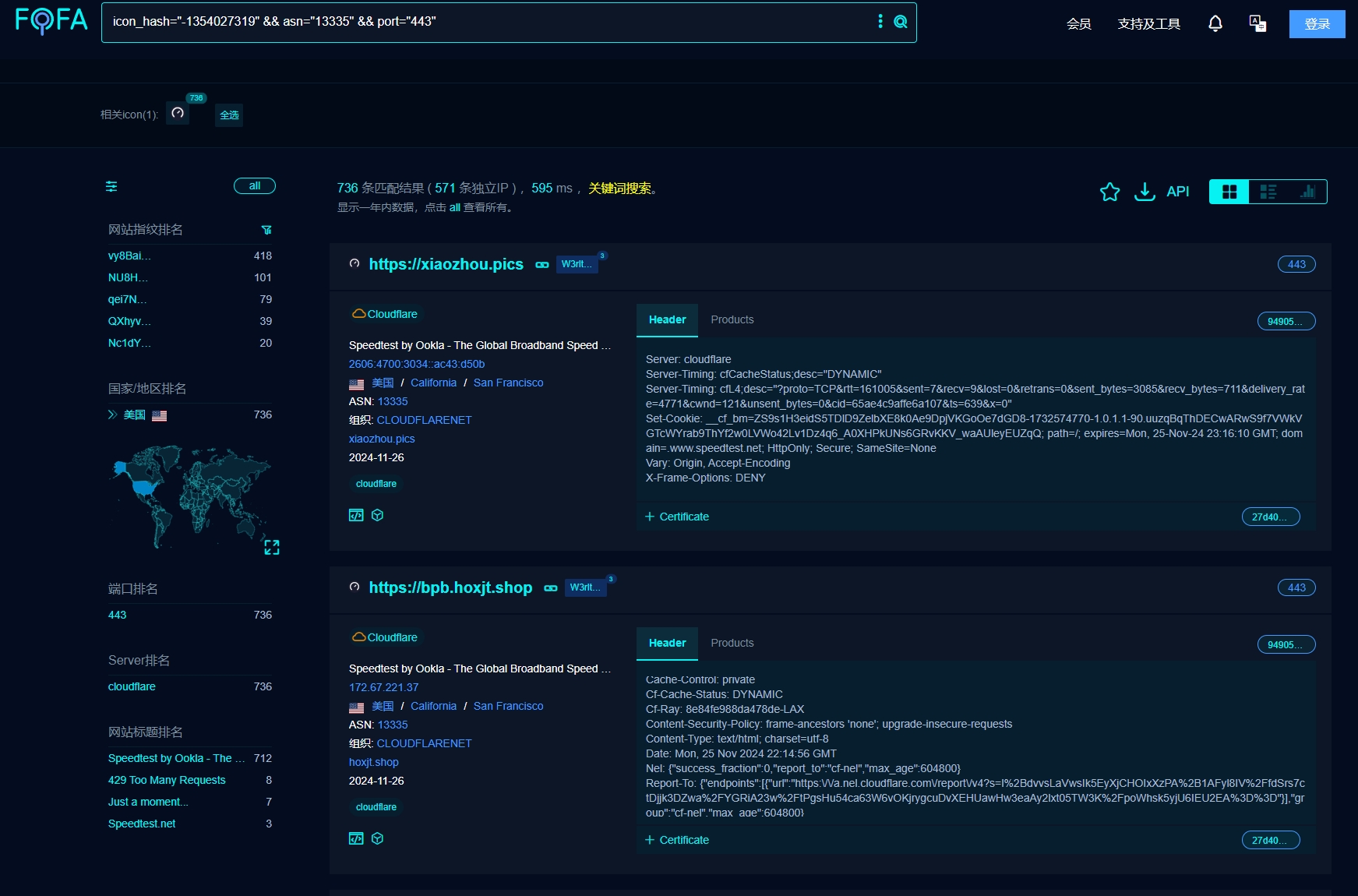Screen dimensions: 1358x896
Task: Open the search options three-dot menu
Action: click(x=880, y=22)
